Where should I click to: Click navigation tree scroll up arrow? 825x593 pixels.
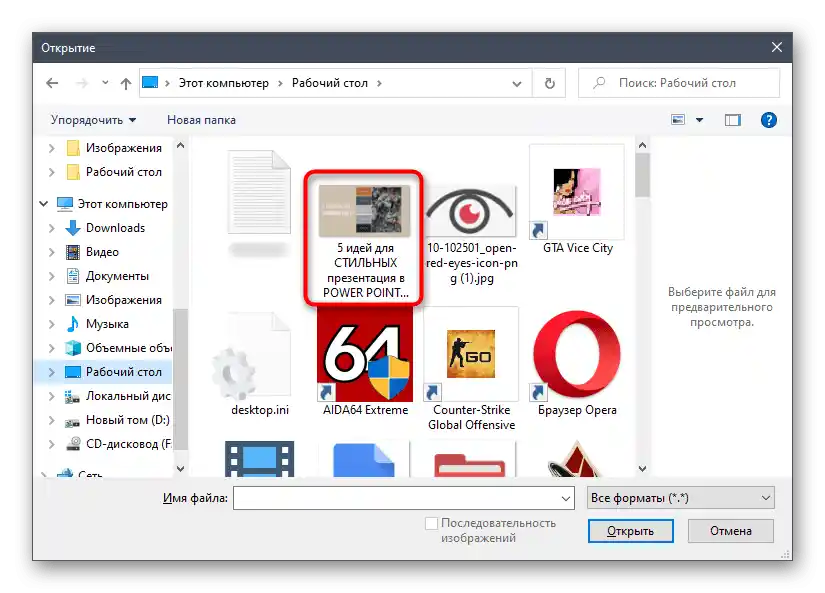180,145
